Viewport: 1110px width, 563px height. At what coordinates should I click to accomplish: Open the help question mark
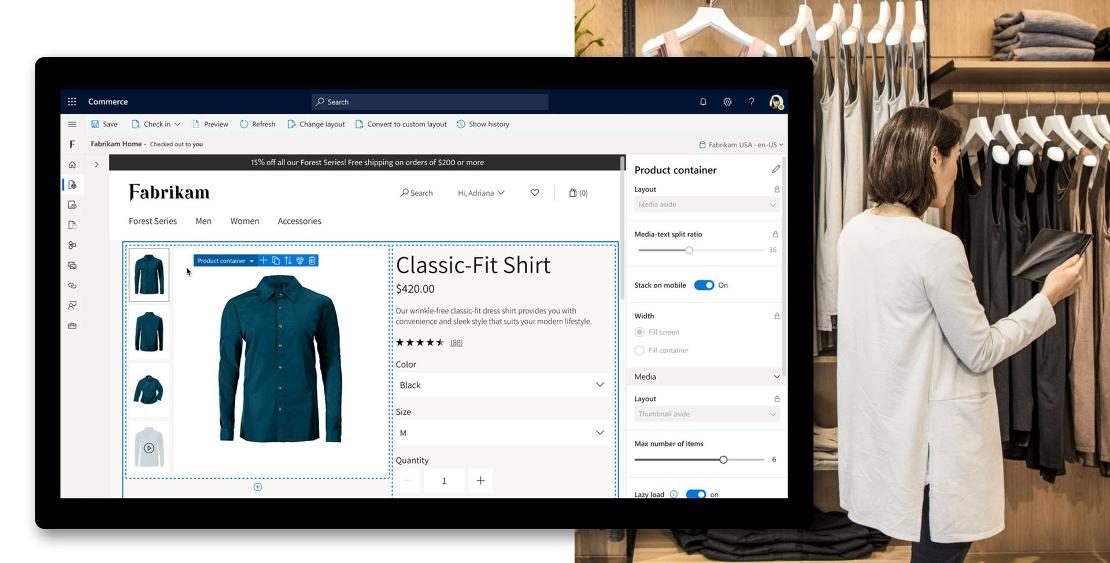click(751, 102)
